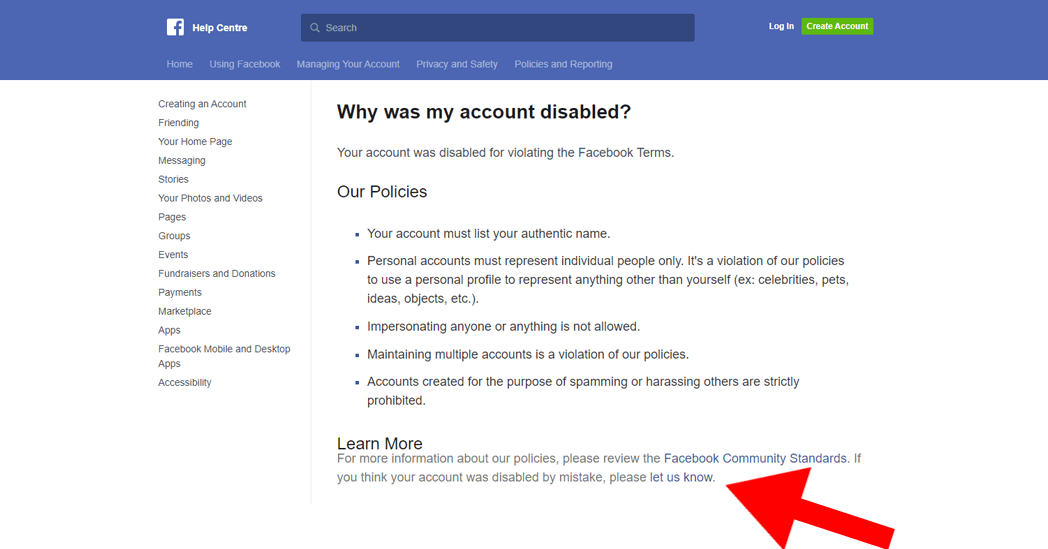Screen dimensions: 1048x549
Task: Open the Using Facebook menu
Action: click(x=245, y=64)
